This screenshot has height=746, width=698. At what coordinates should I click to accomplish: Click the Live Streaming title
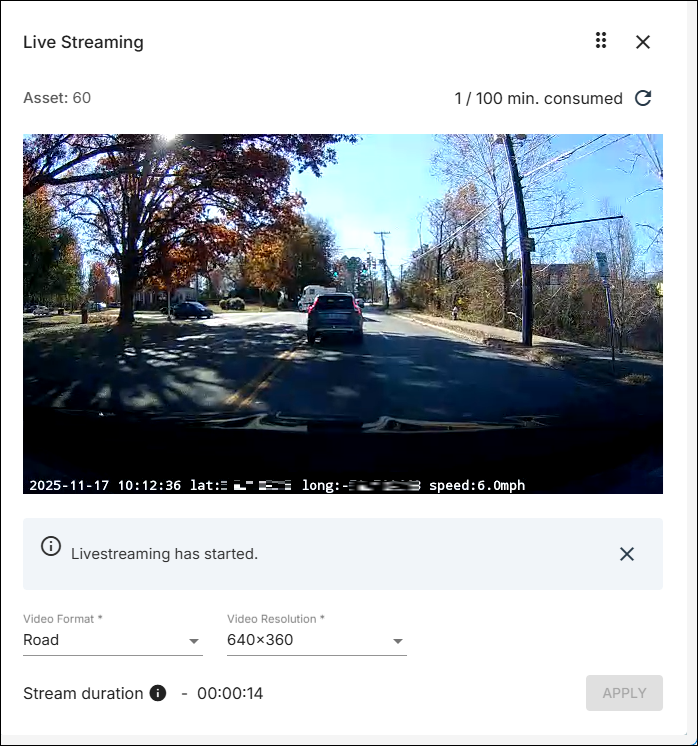(83, 42)
